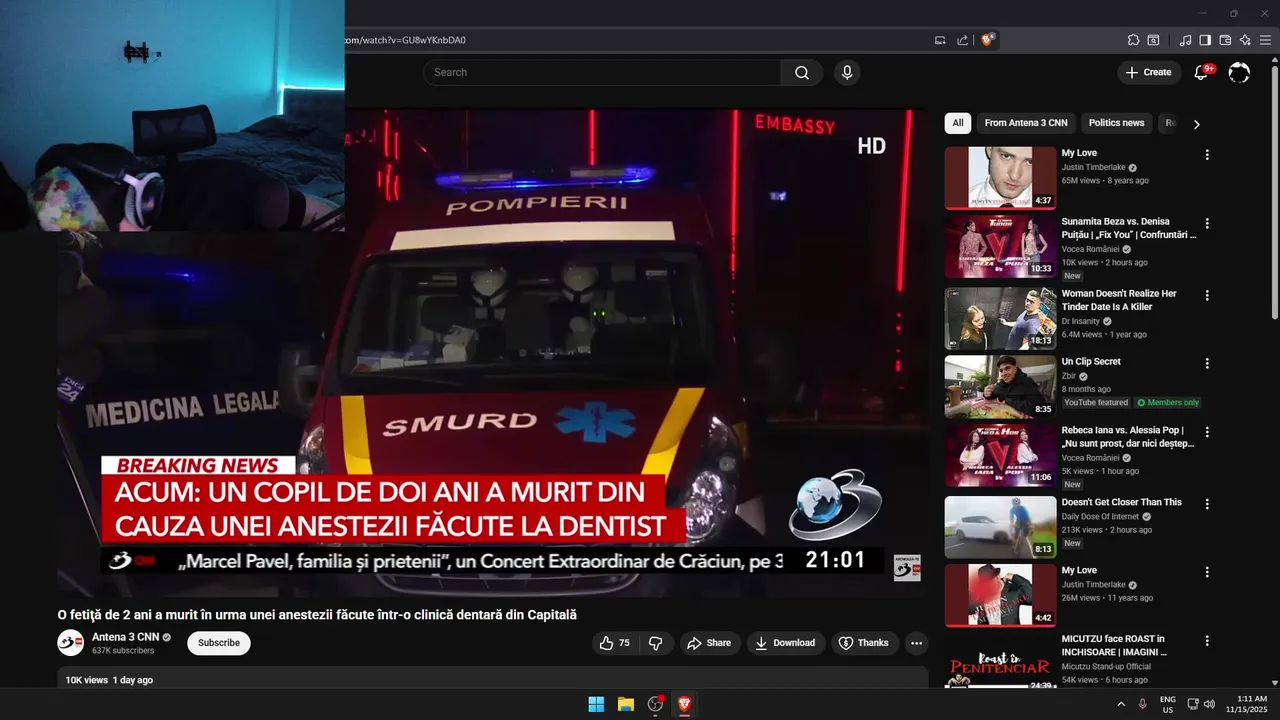The image size is (1280, 720).
Task: Open the Brave hamburger main menu
Action: point(1265,40)
